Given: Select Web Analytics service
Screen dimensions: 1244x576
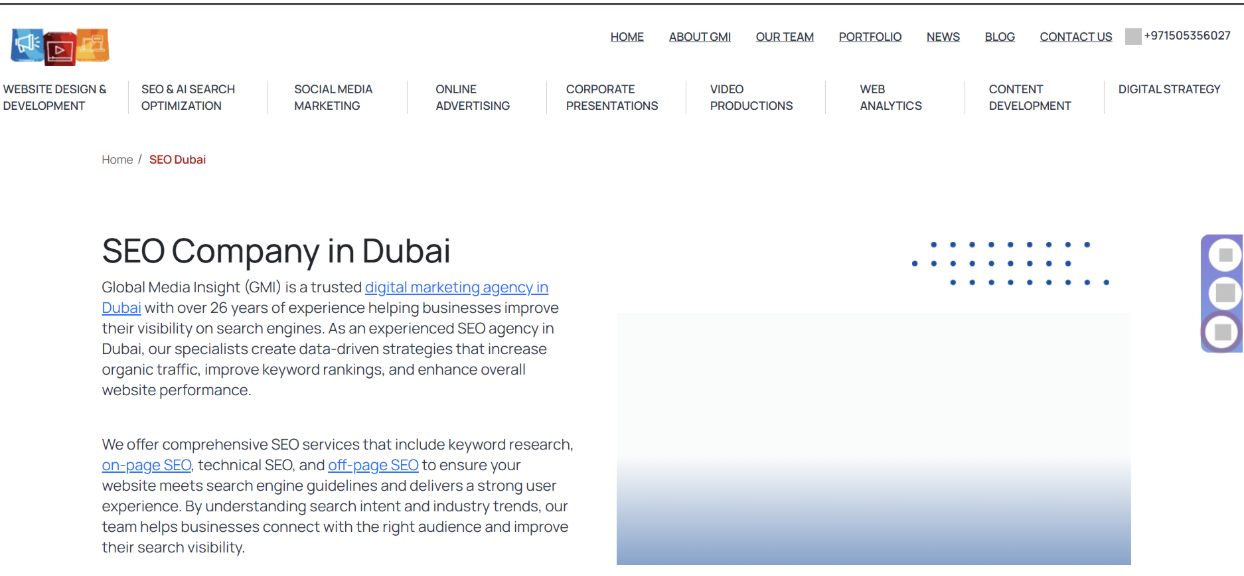Looking at the screenshot, I should click(891, 97).
